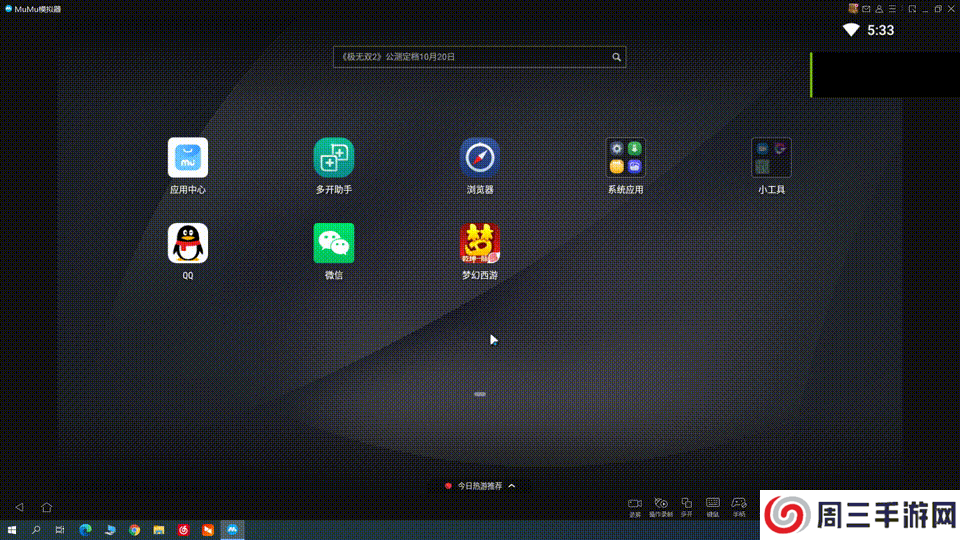Click the Android back triangle button
The width and height of the screenshot is (960, 540).
(19, 507)
